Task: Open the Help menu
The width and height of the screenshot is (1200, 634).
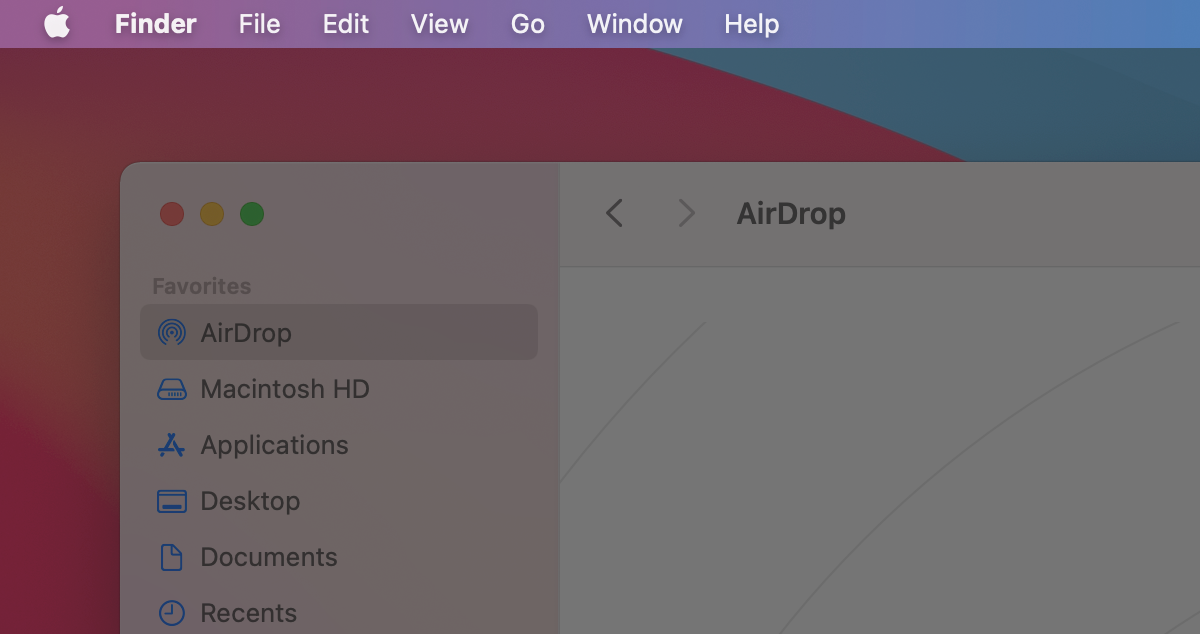Action: (752, 23)
